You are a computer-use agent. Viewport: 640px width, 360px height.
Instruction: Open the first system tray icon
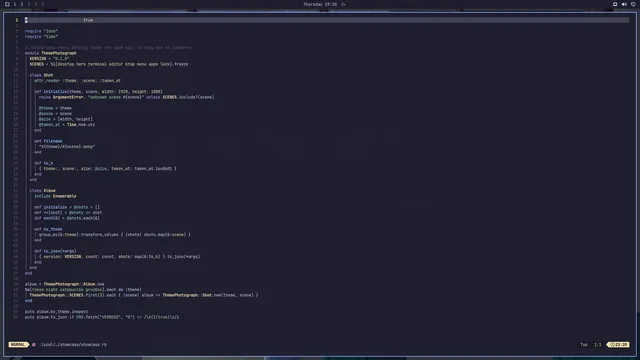[615, 4]
